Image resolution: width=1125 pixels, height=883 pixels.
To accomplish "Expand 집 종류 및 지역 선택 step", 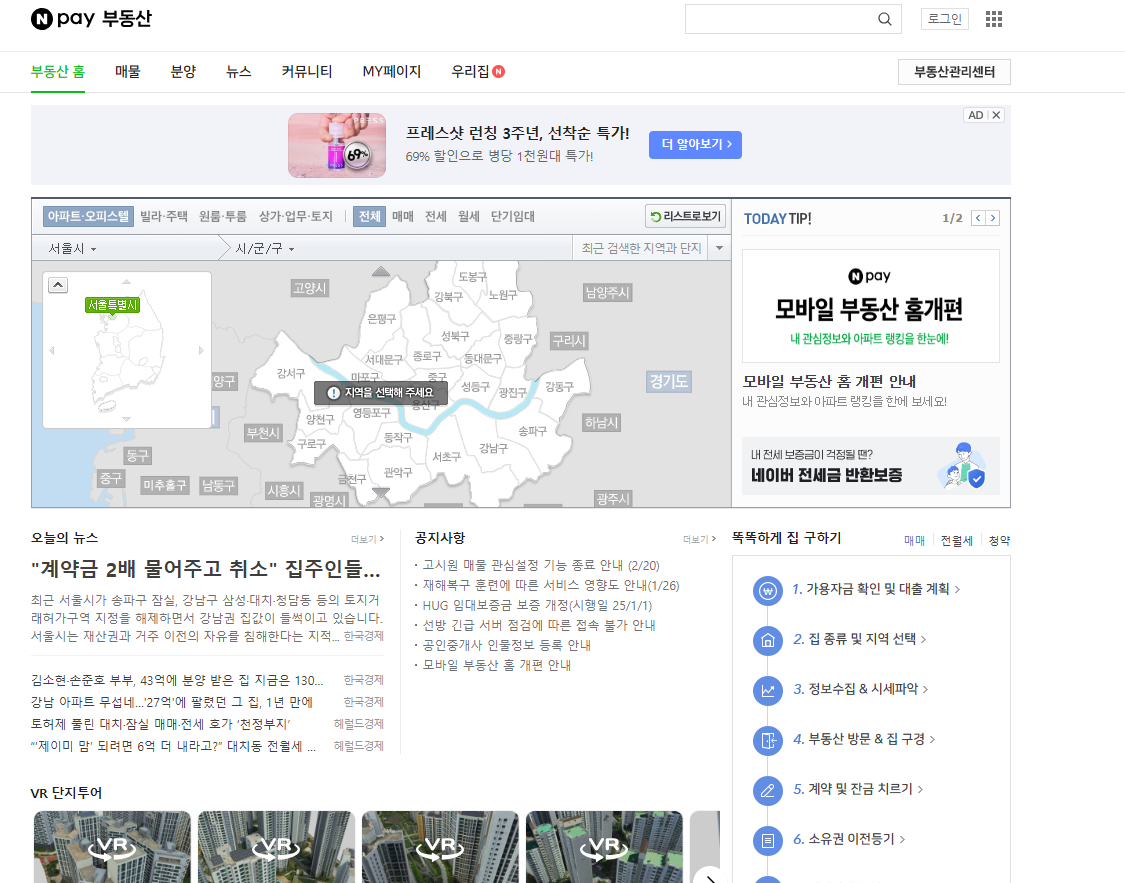I will (860, 639).
